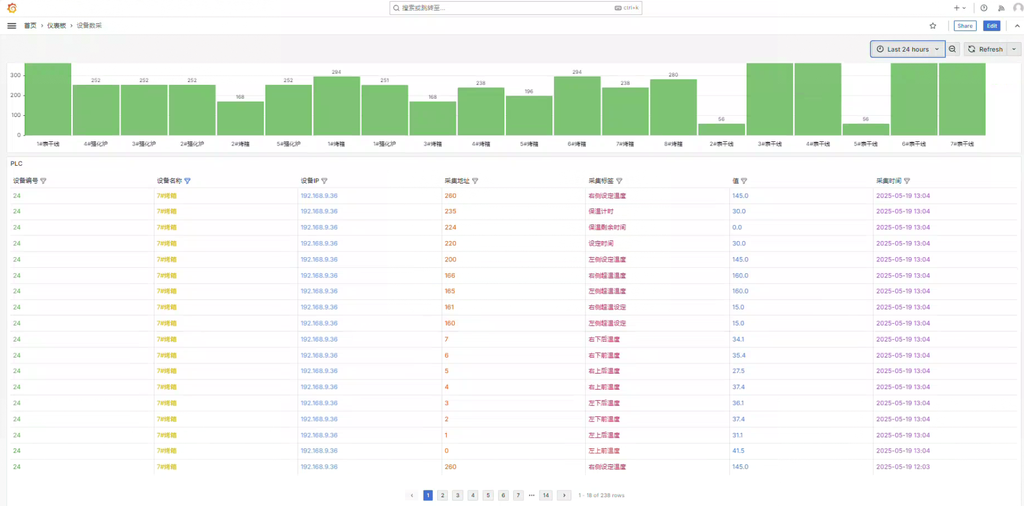Expand the refresh interval dropdown arrow

(1014, 49)
